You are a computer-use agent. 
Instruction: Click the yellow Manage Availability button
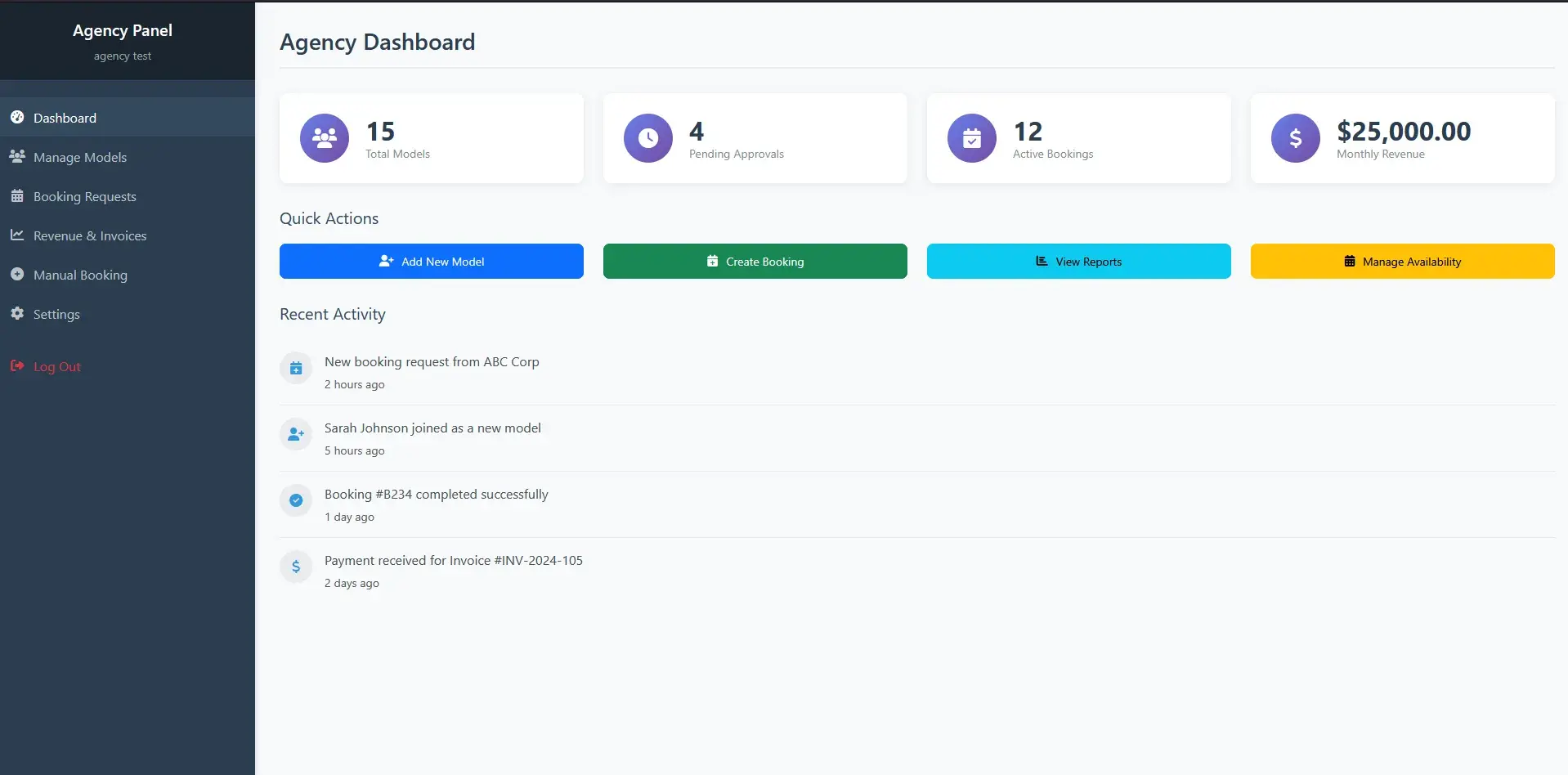coord(1402,262)
